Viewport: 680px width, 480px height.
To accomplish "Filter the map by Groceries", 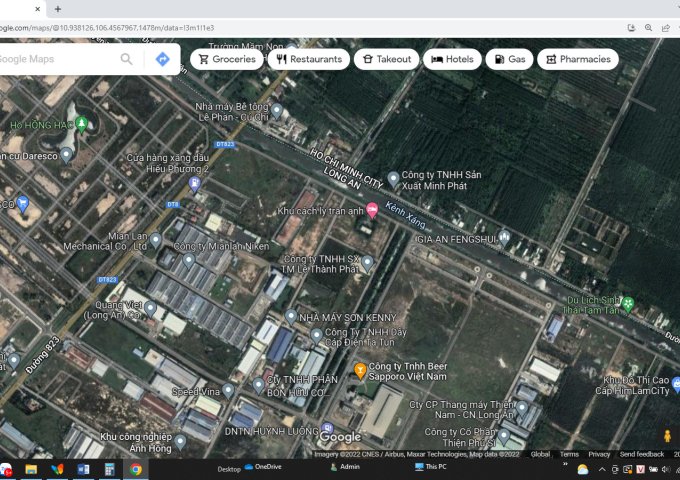I will tap(227, 59).
